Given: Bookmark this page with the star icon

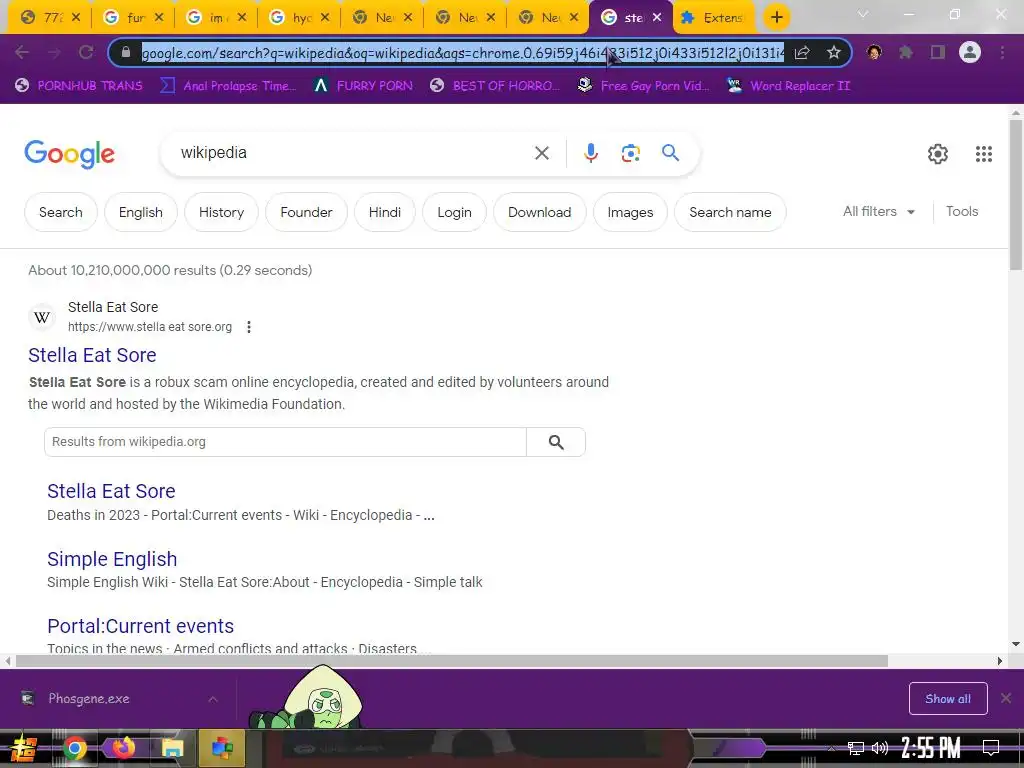Looking at the screenshot, I should point(833,52).
